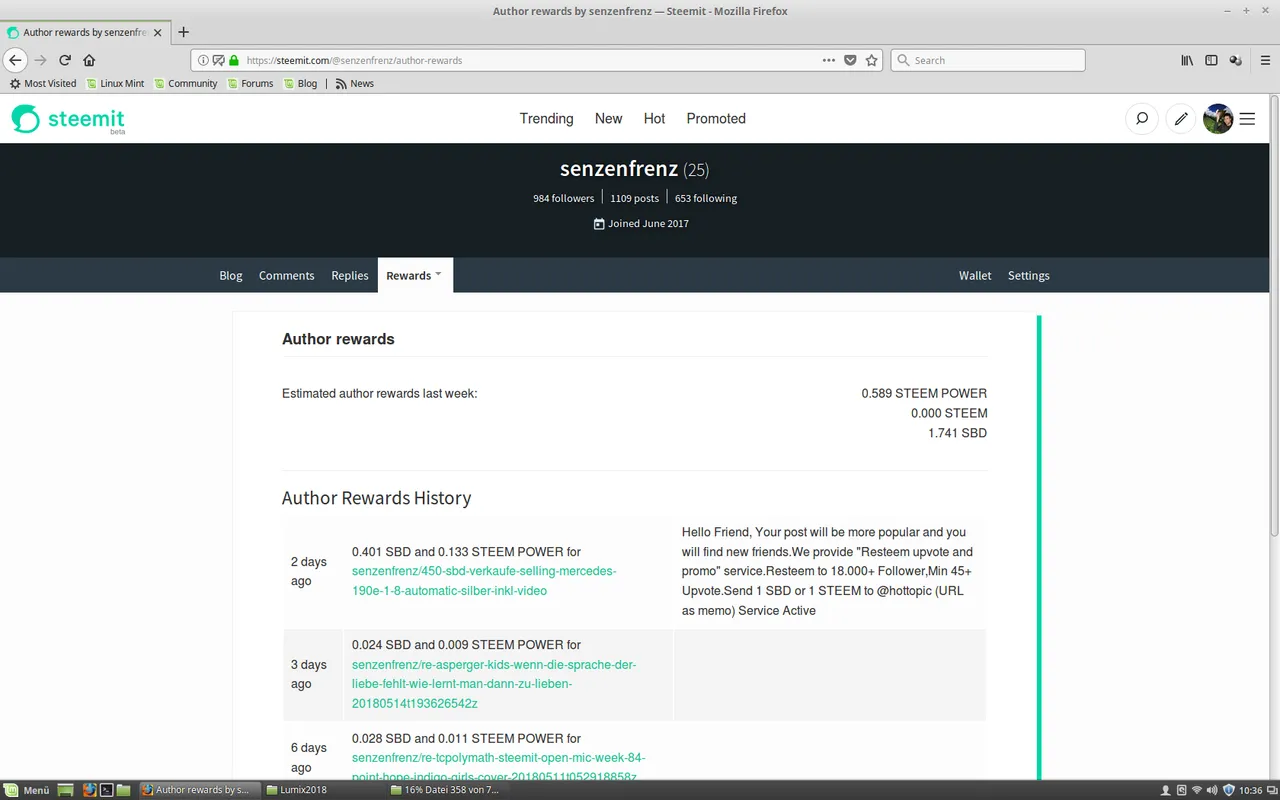Image resolution: width=1280 pixels, height=800 pixels.
Task: Open the volume tray icon
Action: (x=1213, y=790)
